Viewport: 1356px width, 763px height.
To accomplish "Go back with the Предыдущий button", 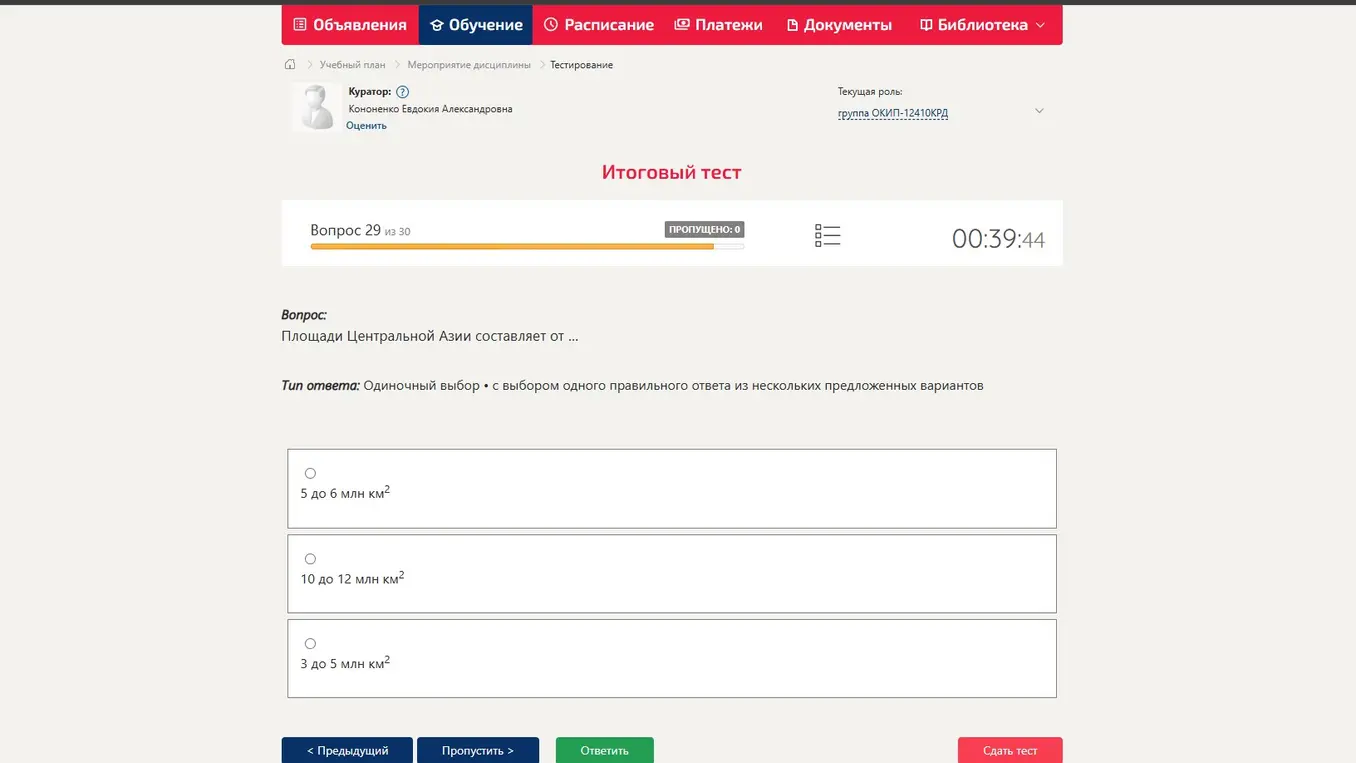I will 347,750.
